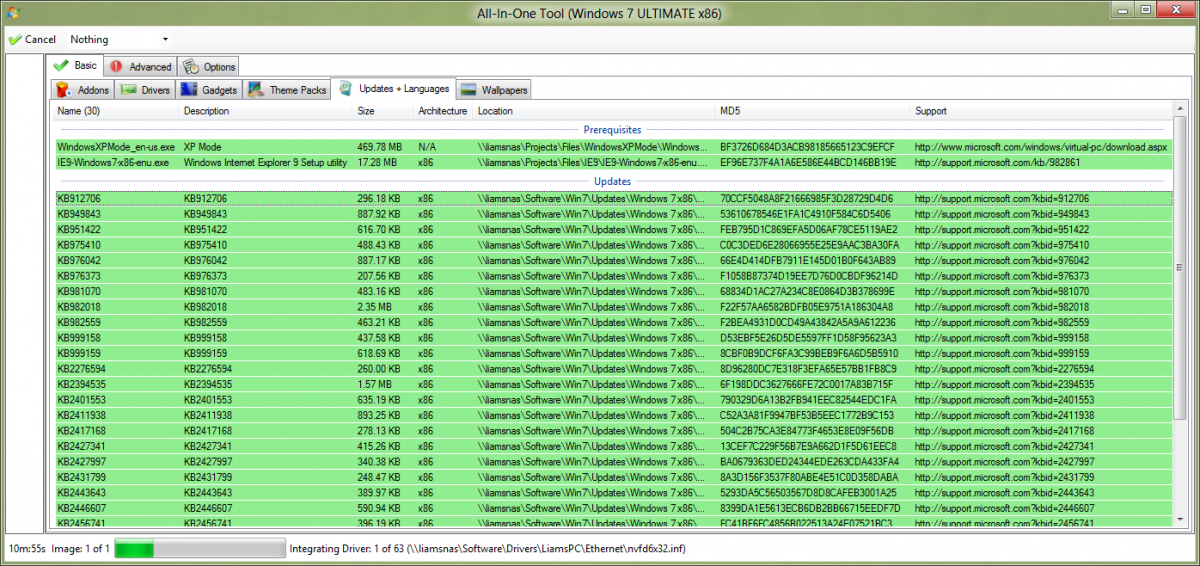Click the Drivers tab hardware icon

click(x=128, y=90)
